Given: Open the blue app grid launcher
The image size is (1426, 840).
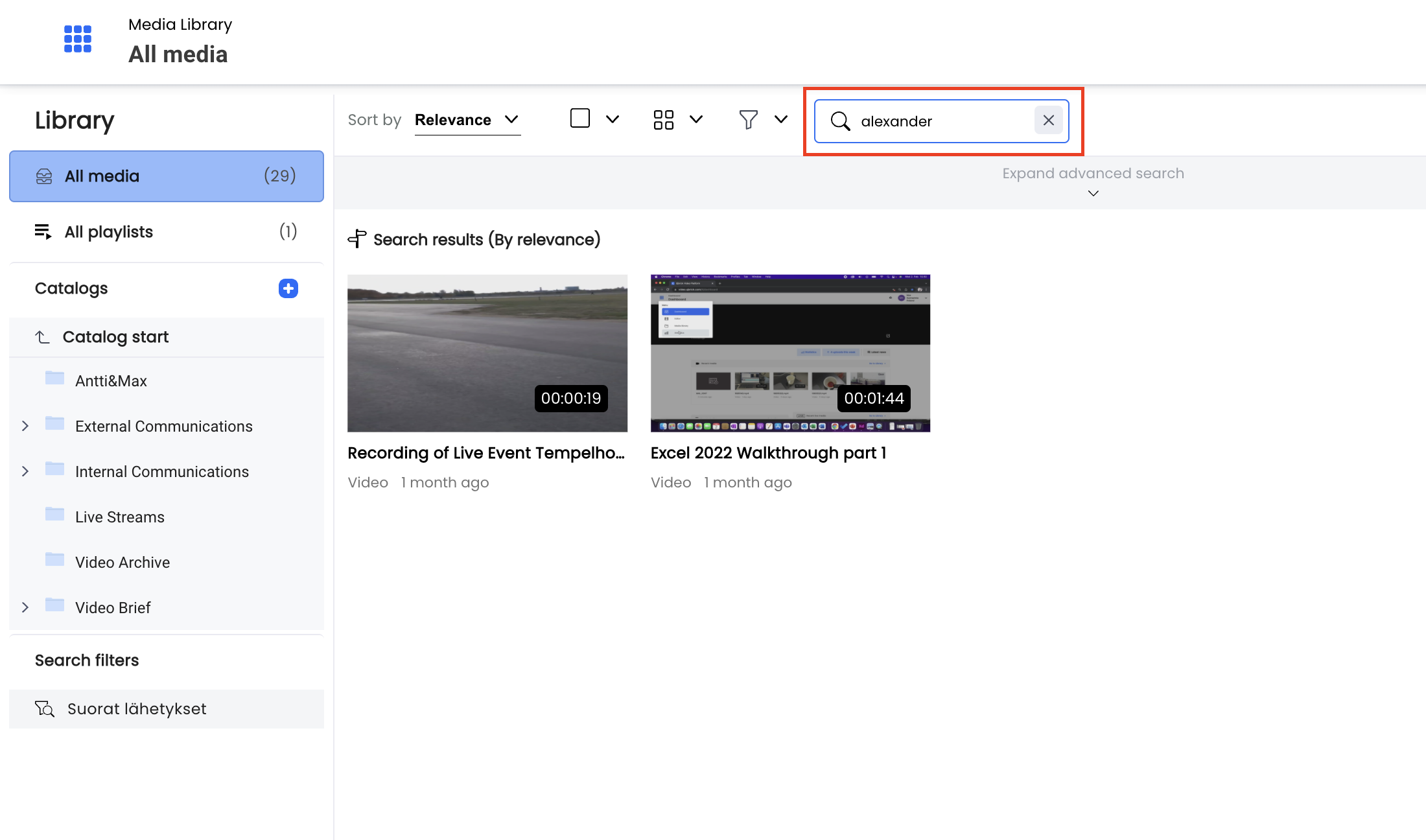Looking at the screenshot, I should pos(78,39).
